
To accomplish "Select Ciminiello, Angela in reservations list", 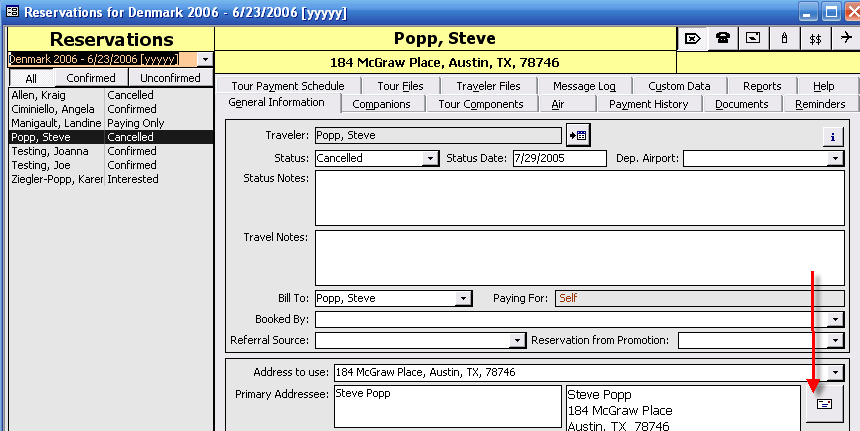I will (x=55, y=109).
